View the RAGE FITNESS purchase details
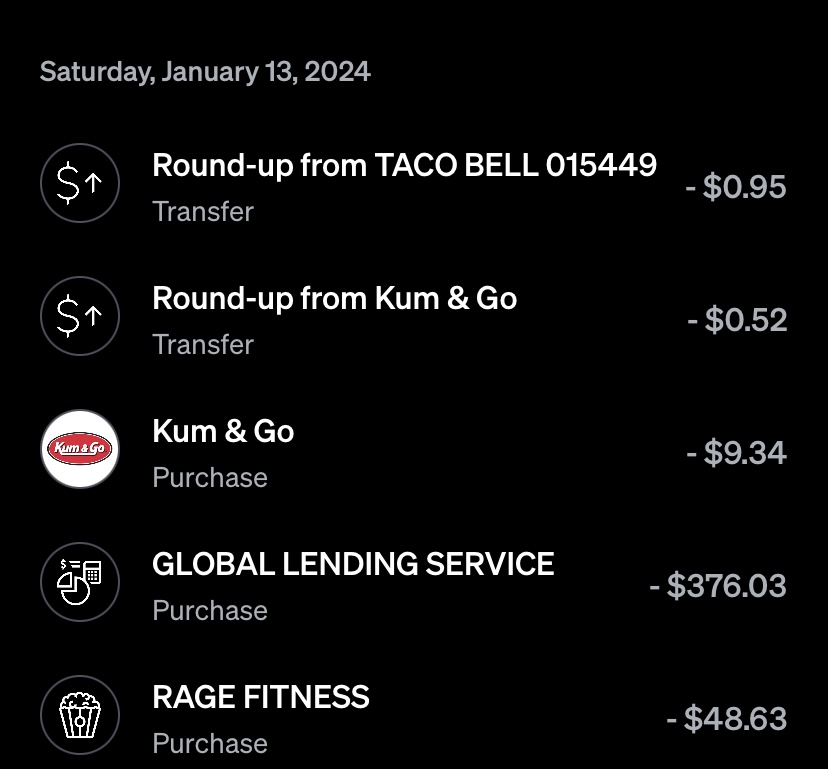Image resolution: width=828 pixels, height=769 pixels. [261, 697]
